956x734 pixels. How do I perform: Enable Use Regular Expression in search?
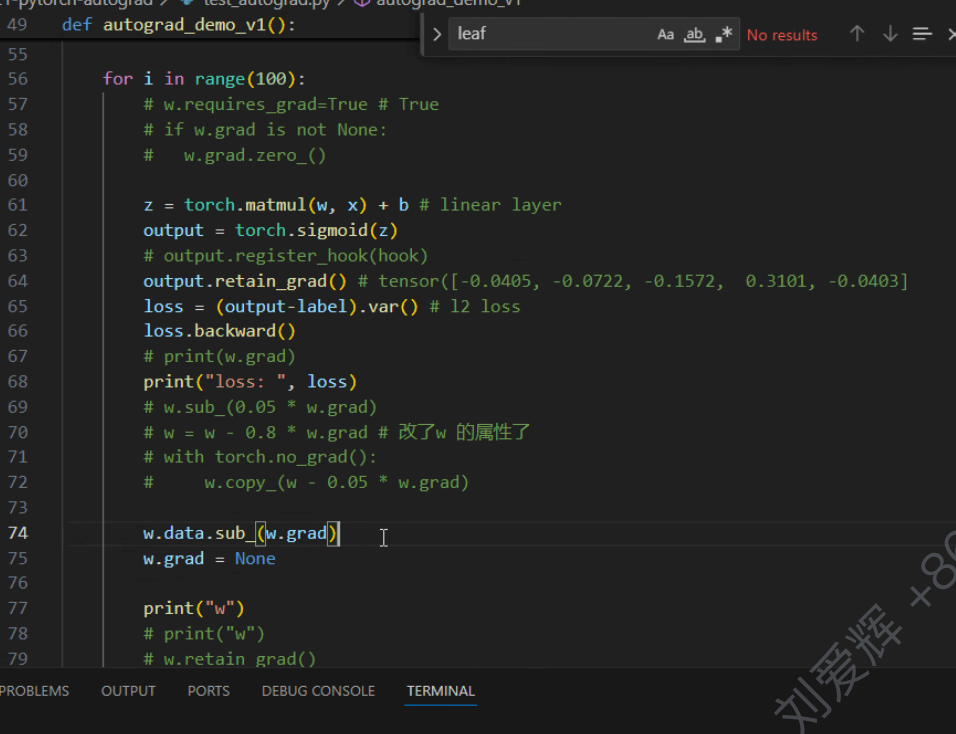pos(724,34)
